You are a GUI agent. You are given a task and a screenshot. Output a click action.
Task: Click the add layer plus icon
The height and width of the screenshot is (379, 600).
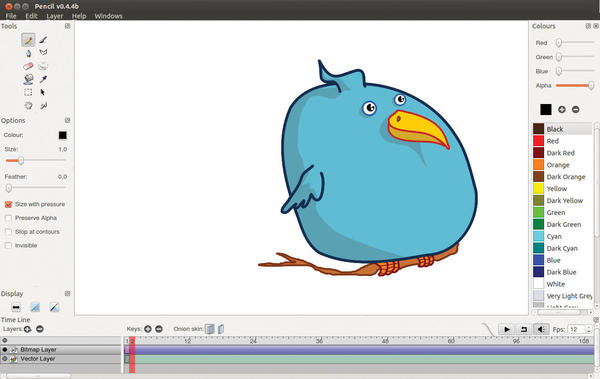(28, 329)
